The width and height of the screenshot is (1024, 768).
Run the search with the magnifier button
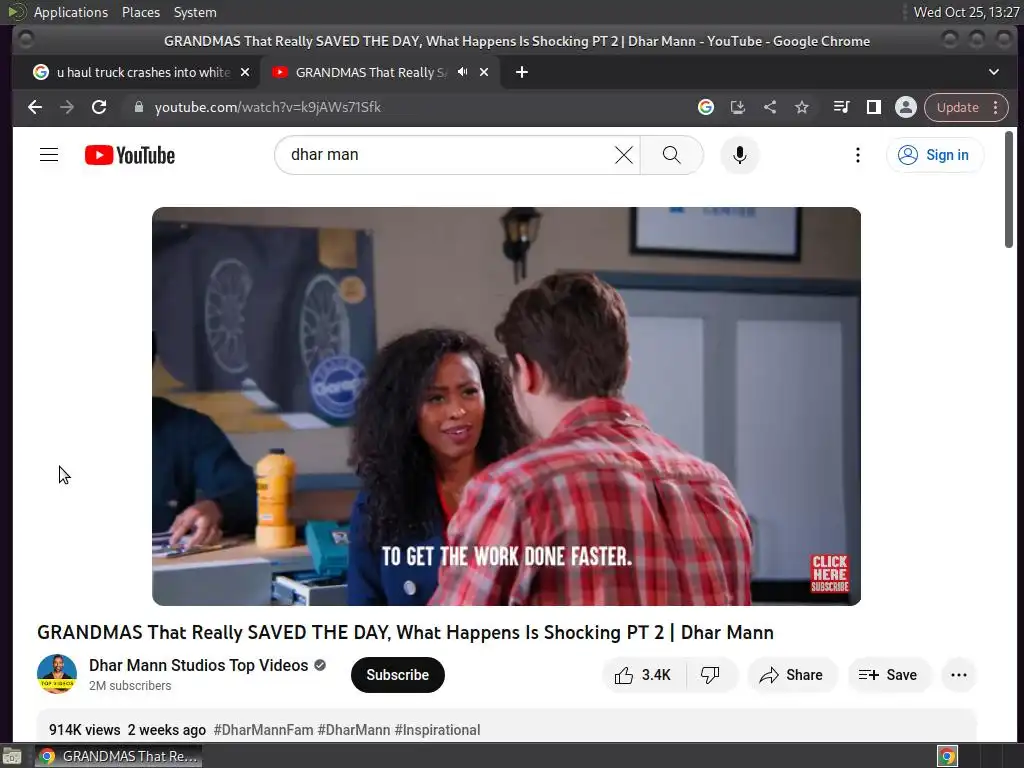point(671,155)
